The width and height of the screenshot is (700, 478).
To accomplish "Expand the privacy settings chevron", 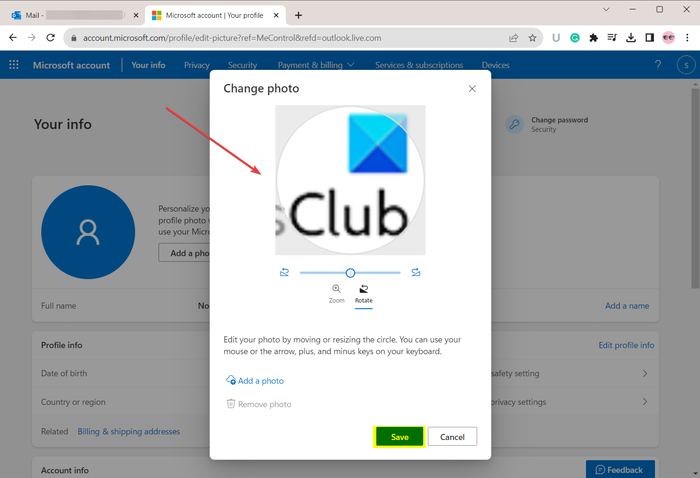I will (x=645, y=402).
